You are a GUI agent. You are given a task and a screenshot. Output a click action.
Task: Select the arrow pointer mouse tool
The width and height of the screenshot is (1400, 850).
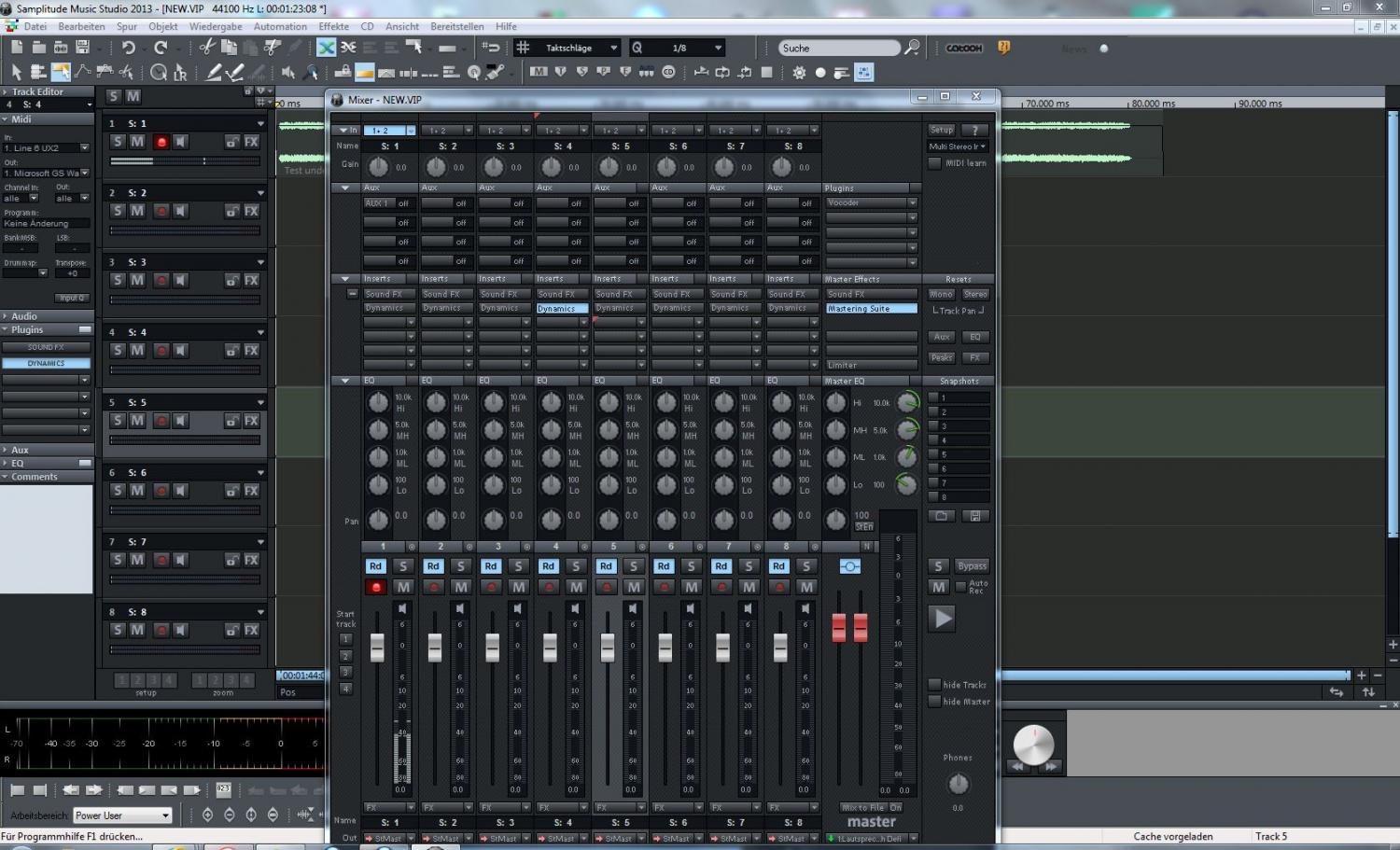pos(16,72)
